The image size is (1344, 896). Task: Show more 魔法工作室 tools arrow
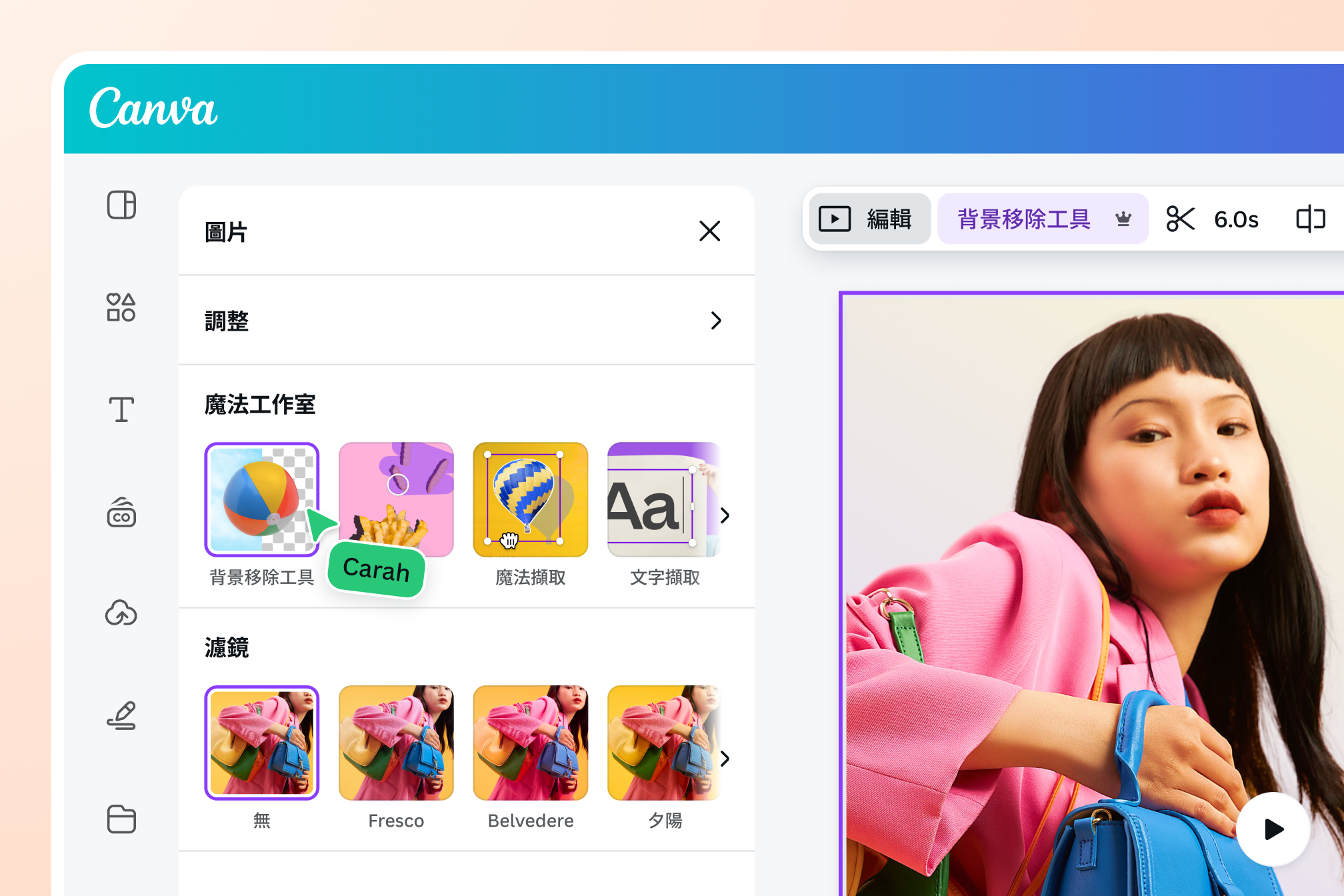pyautogui.click(x=725, y=515)
